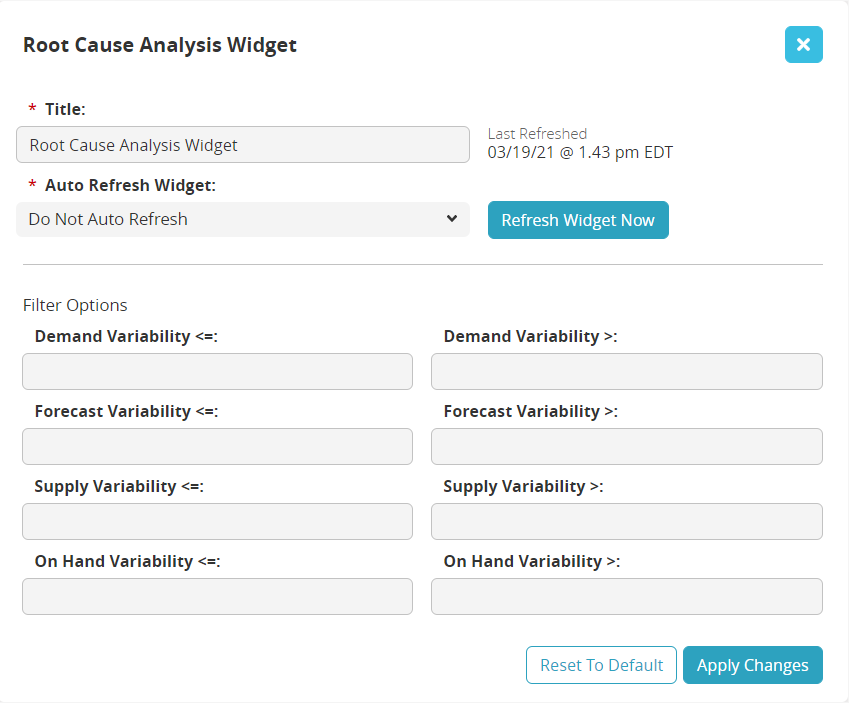Click the Last Refreshed timestamp text

580,153
